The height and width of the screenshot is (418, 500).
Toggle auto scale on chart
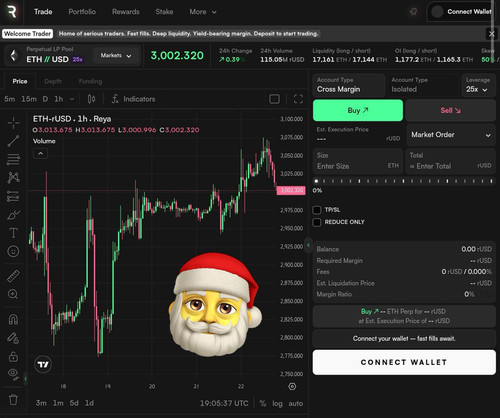tap(296, 403)
